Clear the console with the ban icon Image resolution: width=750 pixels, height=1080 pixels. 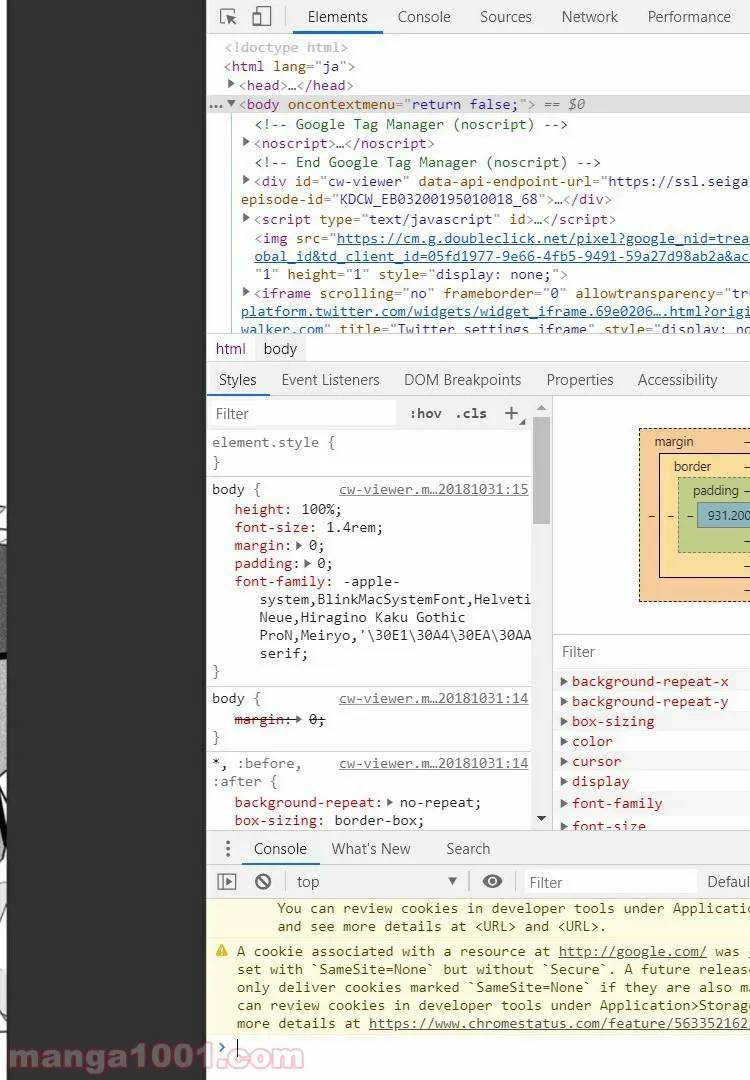(x=263, y=881)
